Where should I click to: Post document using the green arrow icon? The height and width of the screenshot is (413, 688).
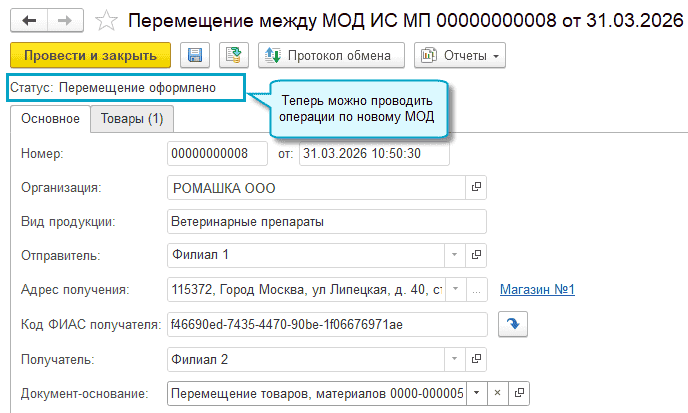click(234, 55)
